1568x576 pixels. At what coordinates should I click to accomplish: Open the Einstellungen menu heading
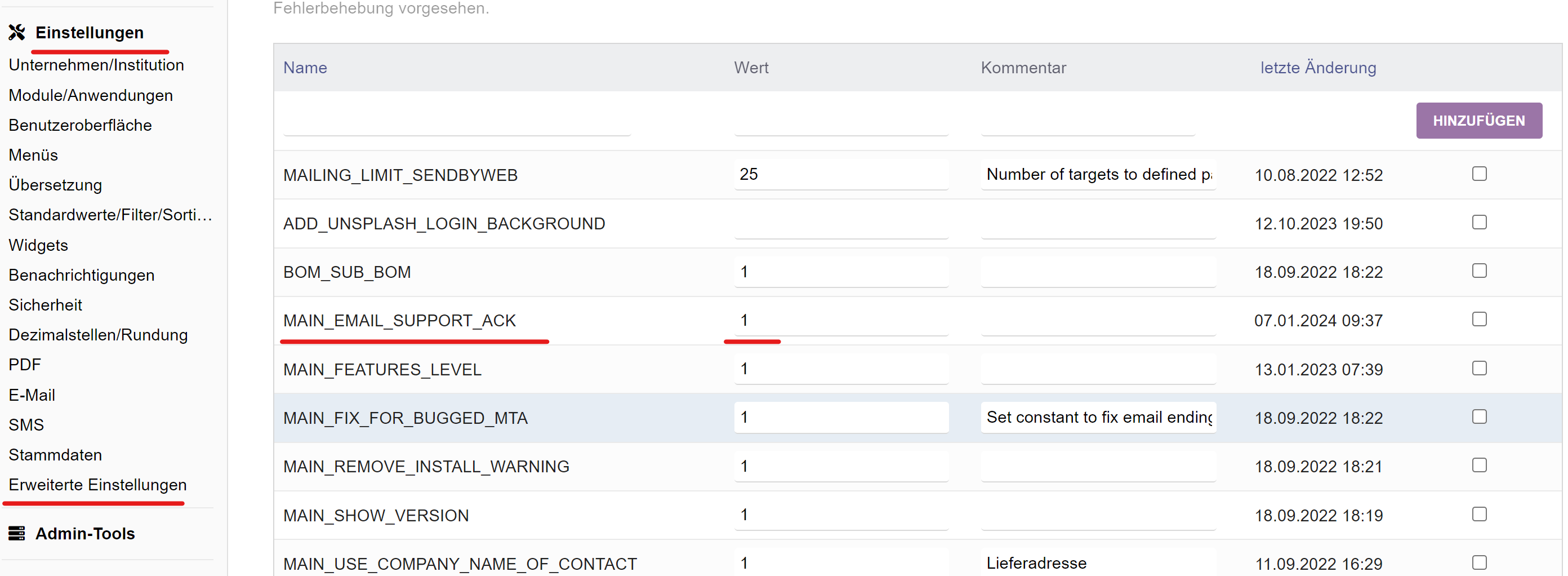pyautogui.click(x=90, y=32)
